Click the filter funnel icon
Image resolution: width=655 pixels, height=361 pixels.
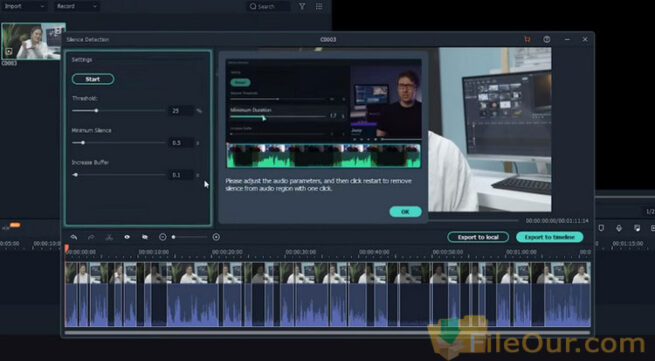click(302, 6)
